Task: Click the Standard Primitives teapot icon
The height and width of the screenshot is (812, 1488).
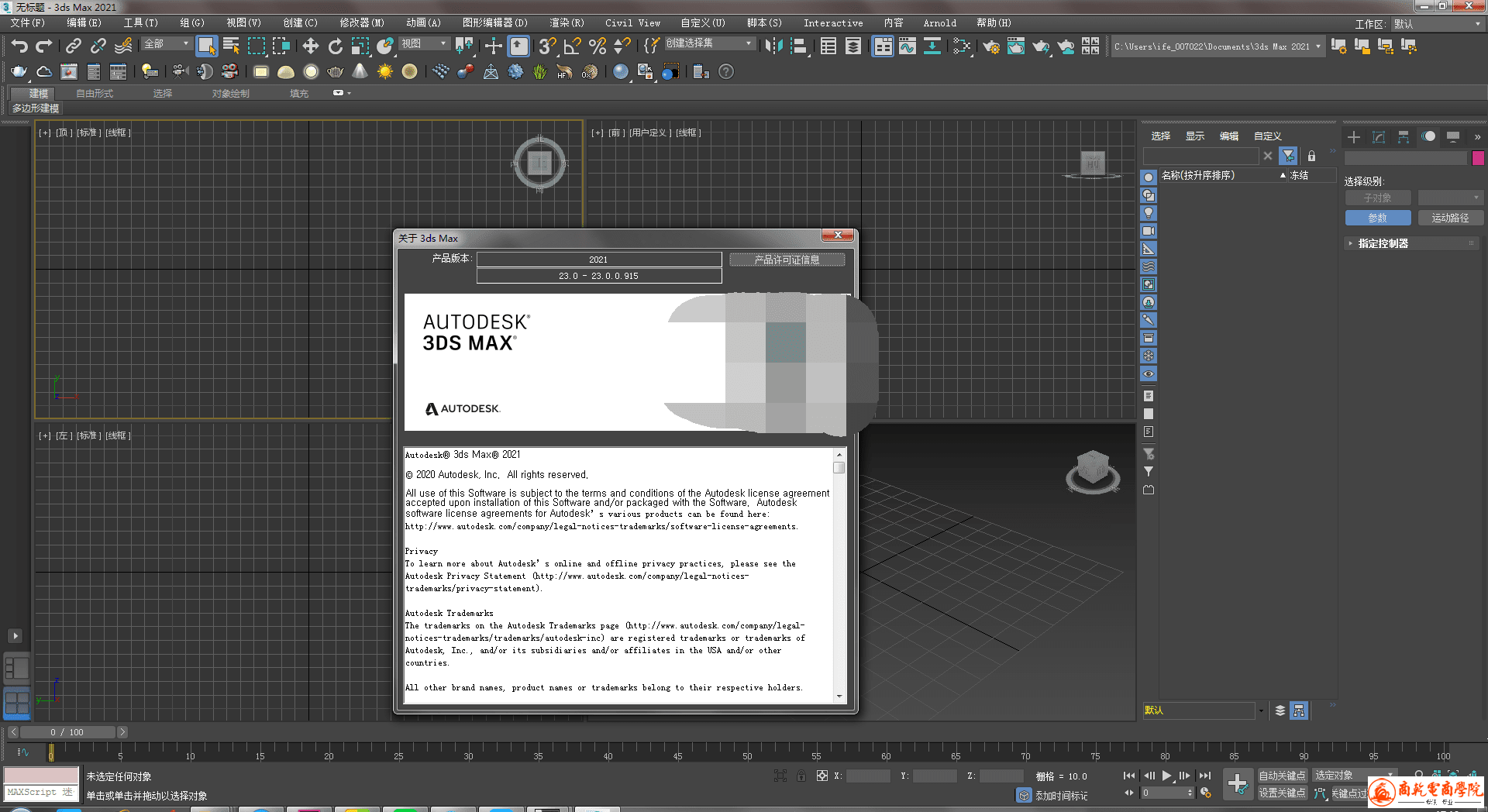Action: click(19, 72)
